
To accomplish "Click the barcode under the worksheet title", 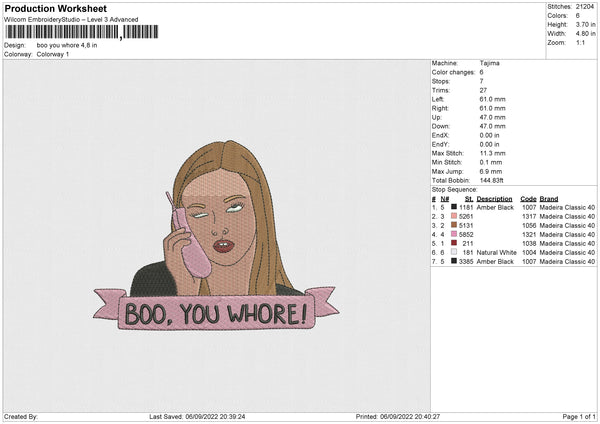I will [x=82, y=32].
